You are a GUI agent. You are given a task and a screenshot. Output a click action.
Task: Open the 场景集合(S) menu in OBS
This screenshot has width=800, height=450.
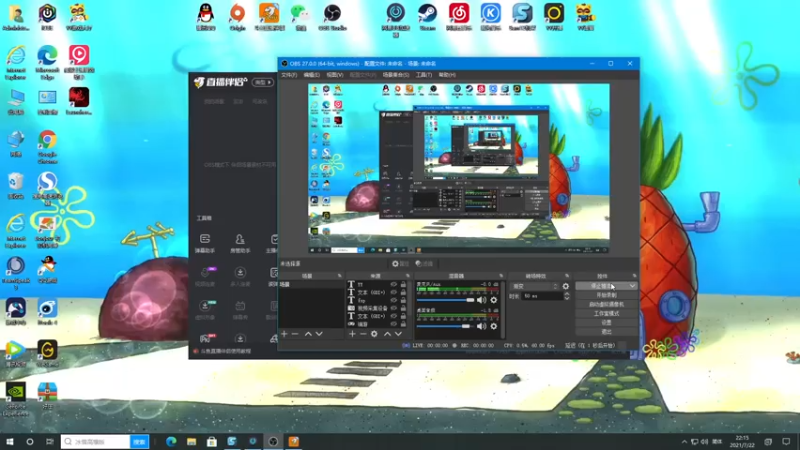point(395,75)
